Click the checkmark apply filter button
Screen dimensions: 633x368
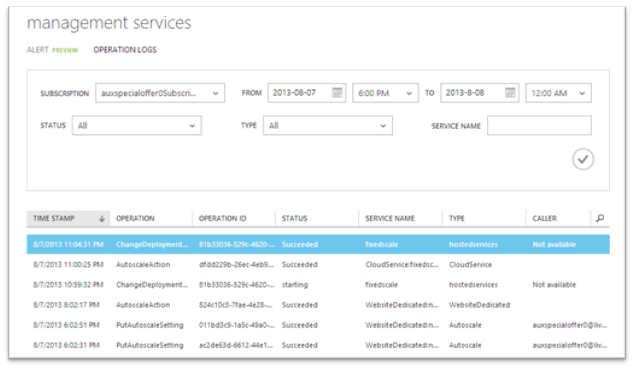[583, 159]
